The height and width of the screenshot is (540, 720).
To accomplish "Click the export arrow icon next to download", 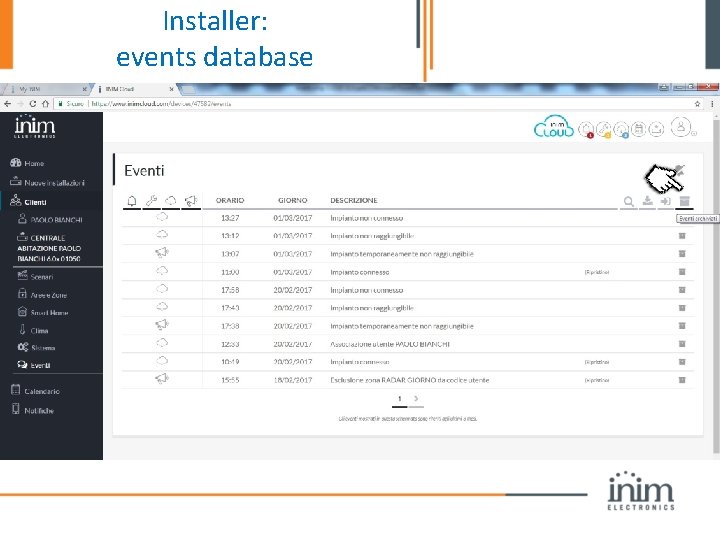I will coord(665,201).
